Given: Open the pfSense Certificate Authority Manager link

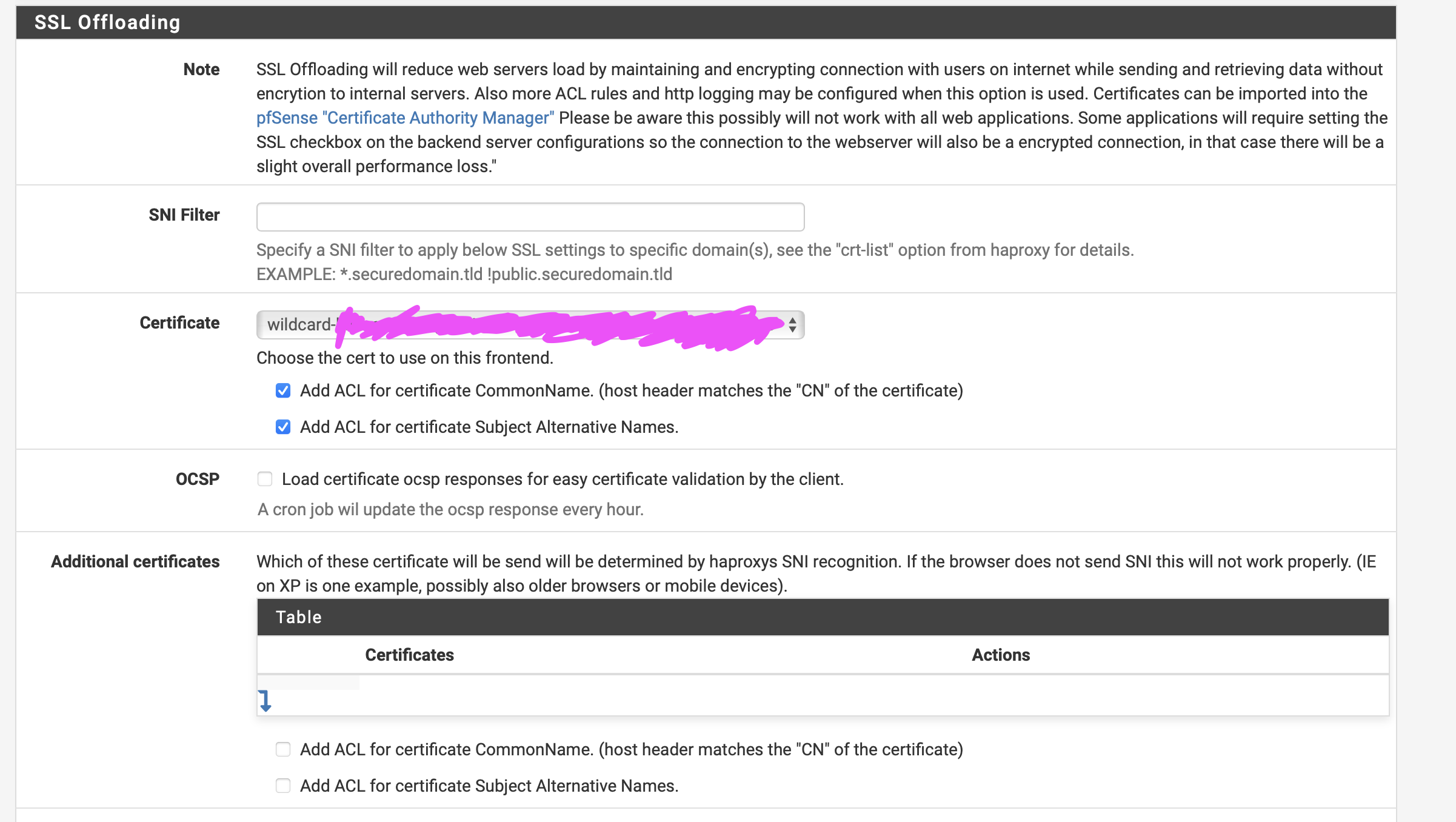Looking at the screenshot, I should click(405, 118).
